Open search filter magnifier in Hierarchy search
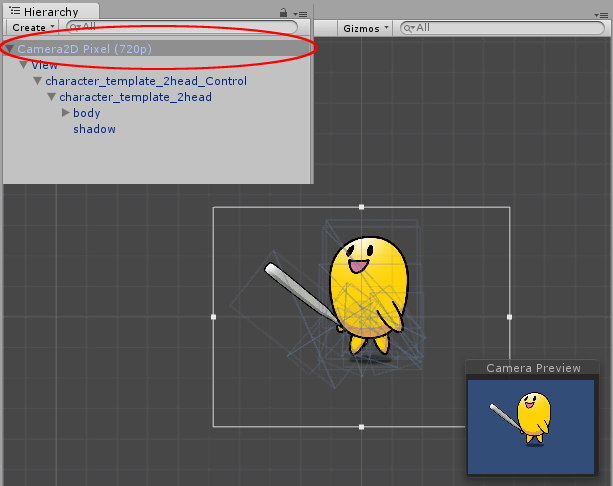This screenshot has width=613, height=486. pyautogui.click(x=75, y=27)
